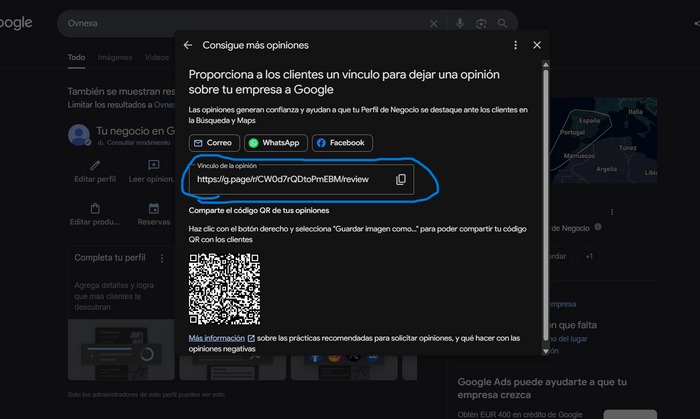700x419 pixels.
Task: Go back using the dialog's arrow icon
Action: tap(188, 45)
